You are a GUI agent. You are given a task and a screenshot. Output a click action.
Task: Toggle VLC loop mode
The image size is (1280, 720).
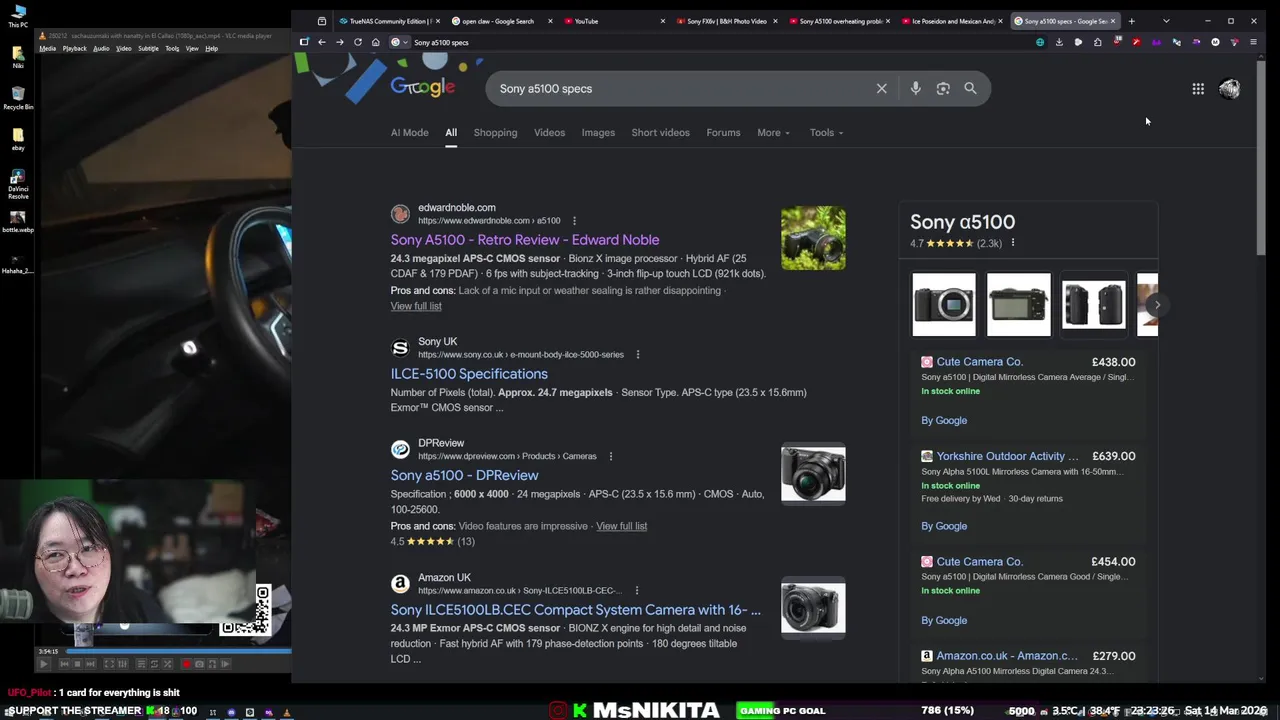coord(154,664)
